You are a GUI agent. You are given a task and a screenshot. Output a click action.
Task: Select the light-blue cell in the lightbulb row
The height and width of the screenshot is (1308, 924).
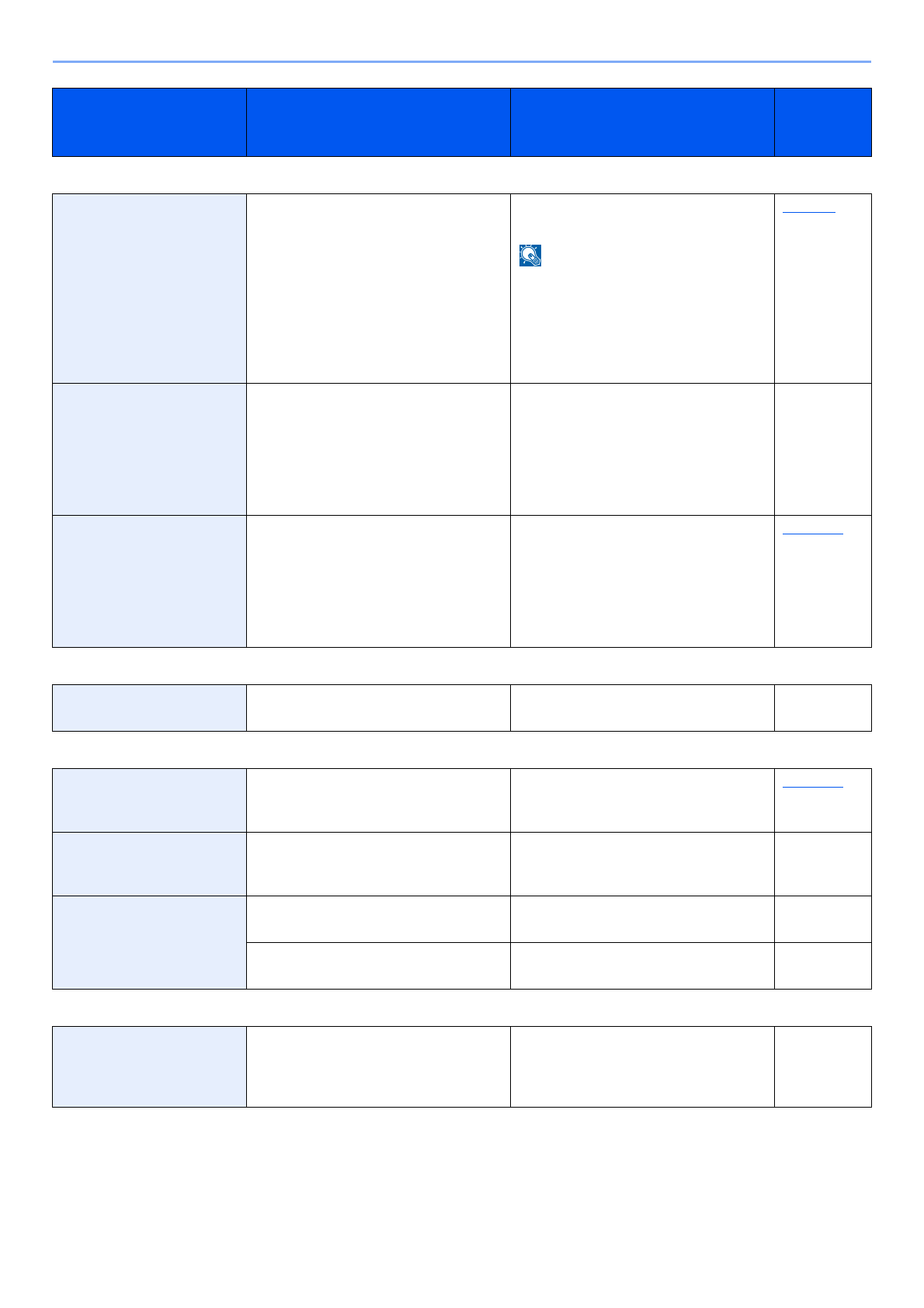click(149, 288)
